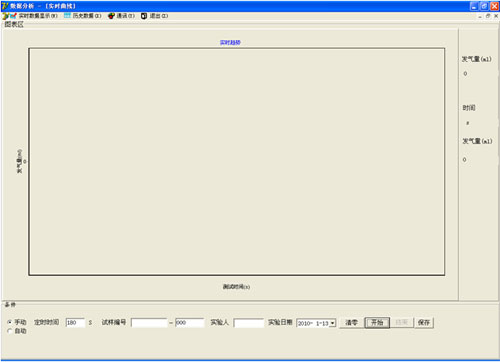Click the 通讯 red-green communication icon
500x362 pixels.
[111, 16]
